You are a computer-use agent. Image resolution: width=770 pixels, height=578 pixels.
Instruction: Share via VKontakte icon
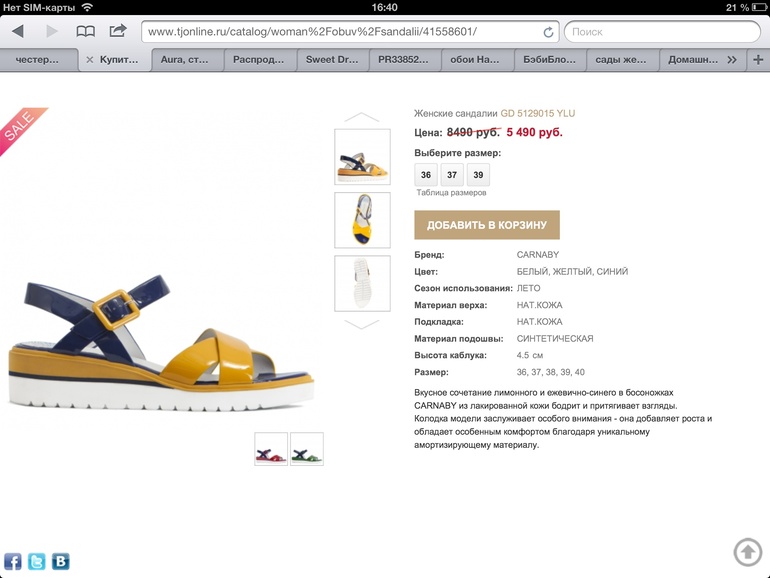tap(61, 561)
